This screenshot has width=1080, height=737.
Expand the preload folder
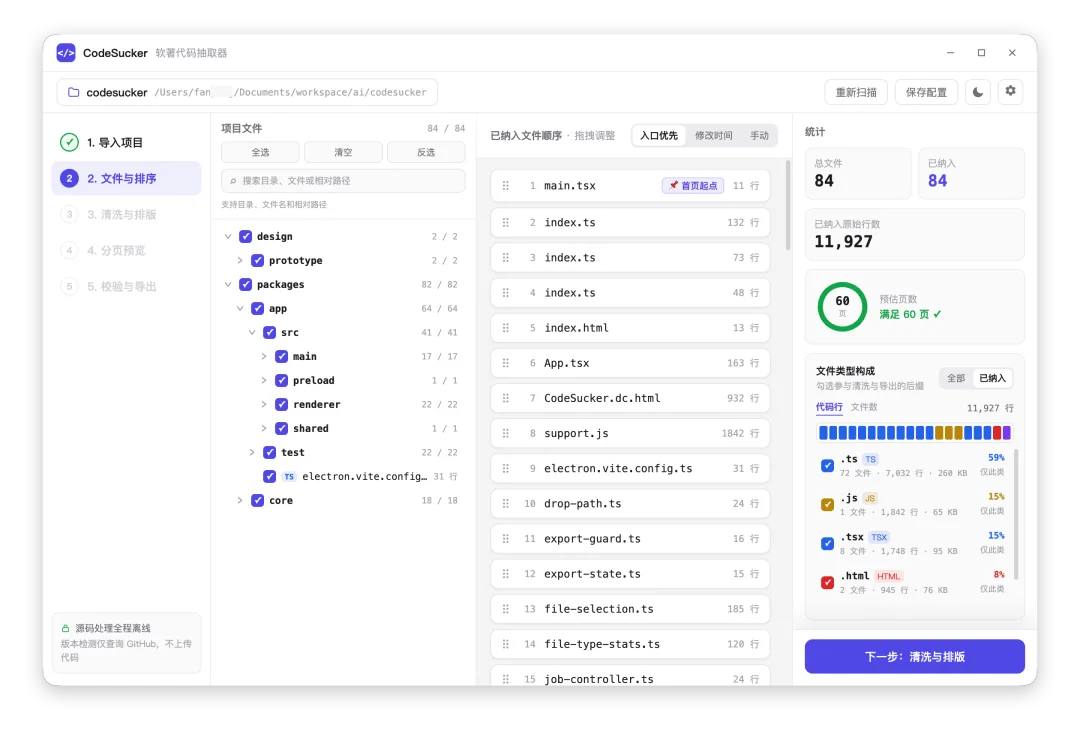(x=264, y=380)
